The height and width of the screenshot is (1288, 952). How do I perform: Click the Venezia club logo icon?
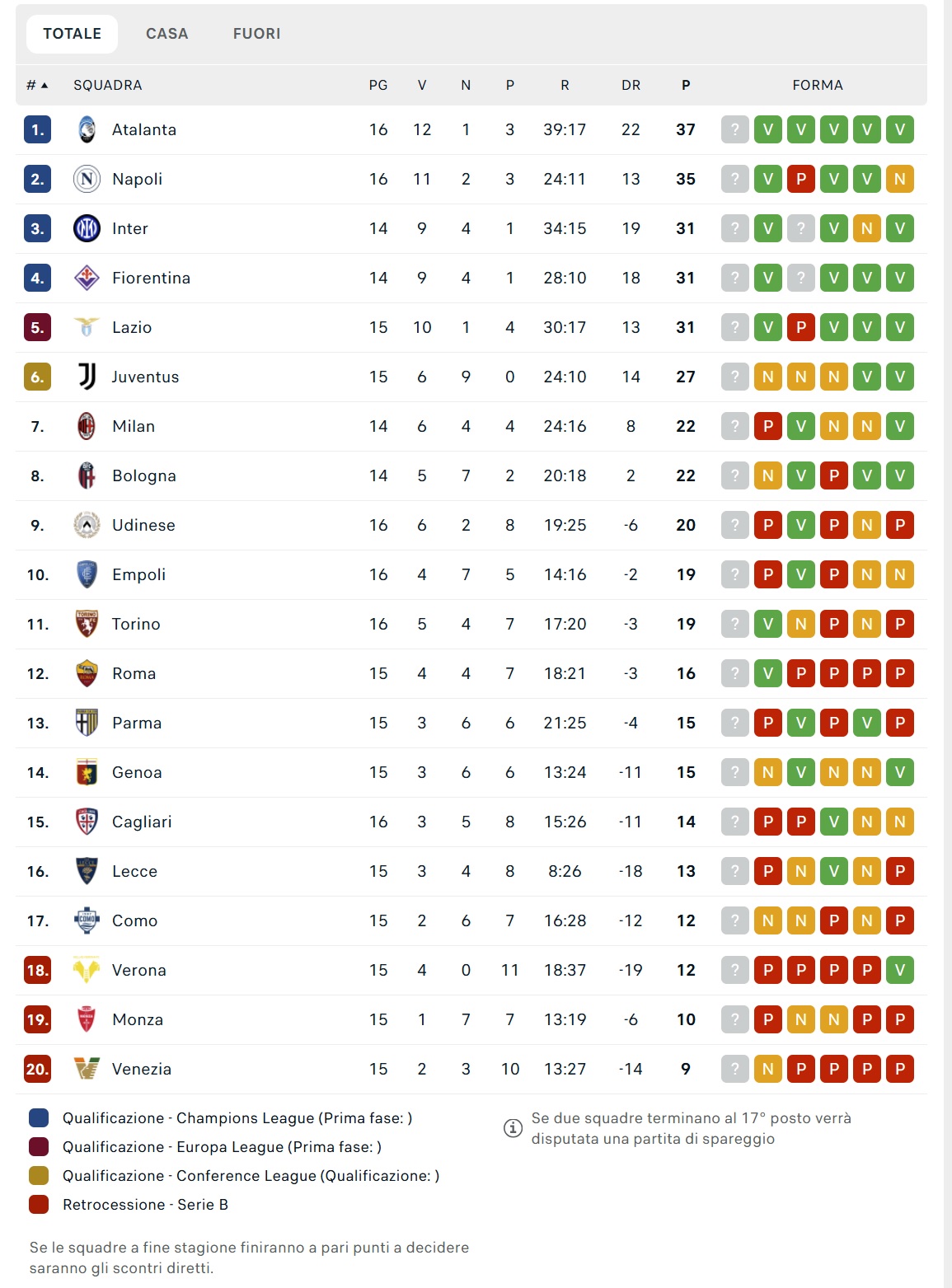pos(87,1069)
